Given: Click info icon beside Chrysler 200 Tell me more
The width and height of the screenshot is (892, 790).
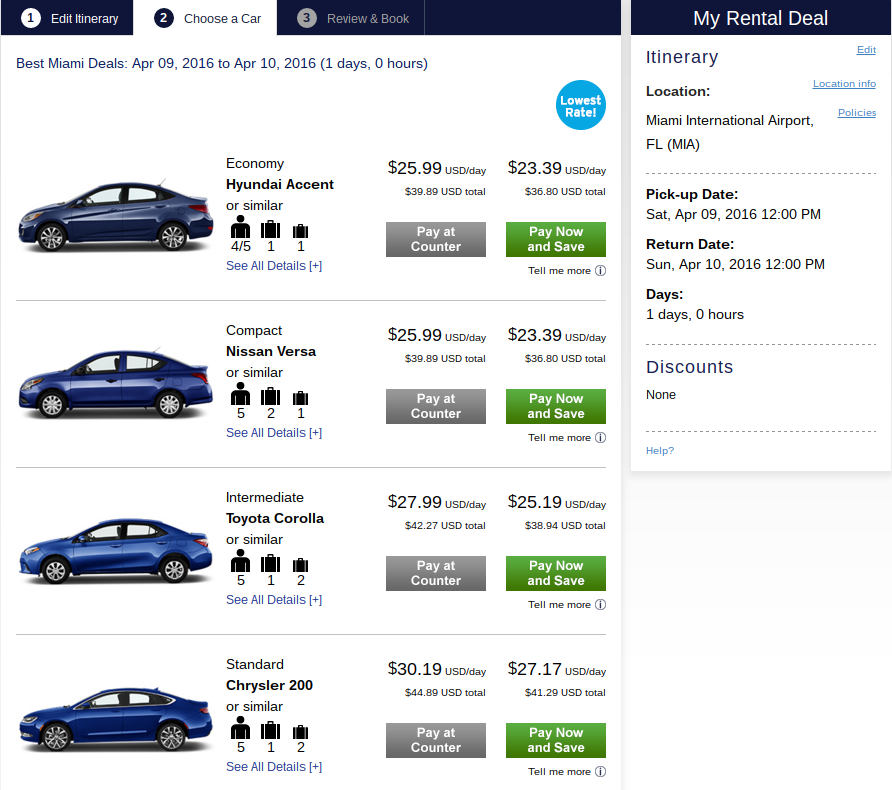Looking at the screenshot, I should click(x=600, y=772).
